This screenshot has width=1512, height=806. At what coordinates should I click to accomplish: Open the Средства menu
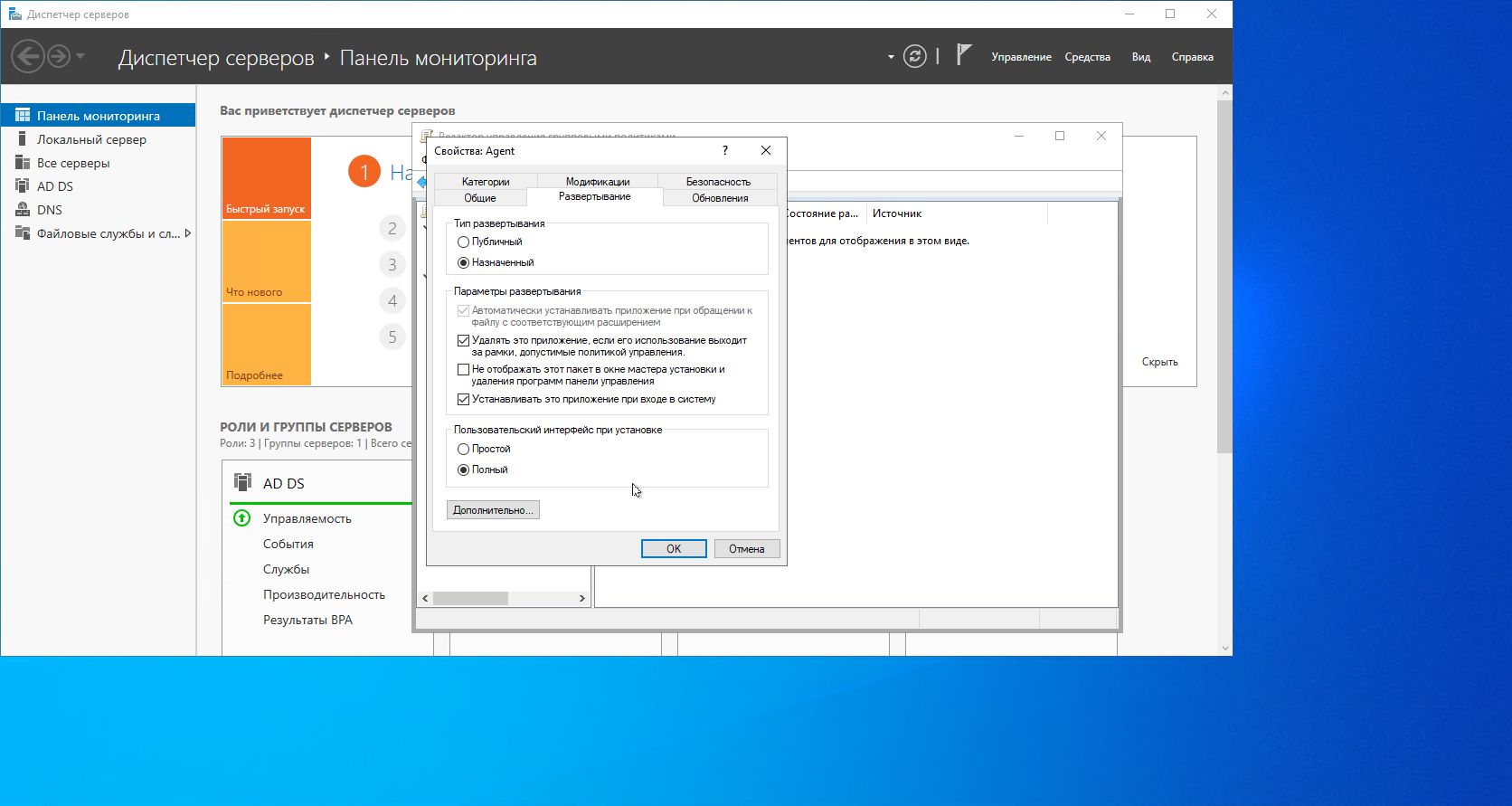[1087, 57]
